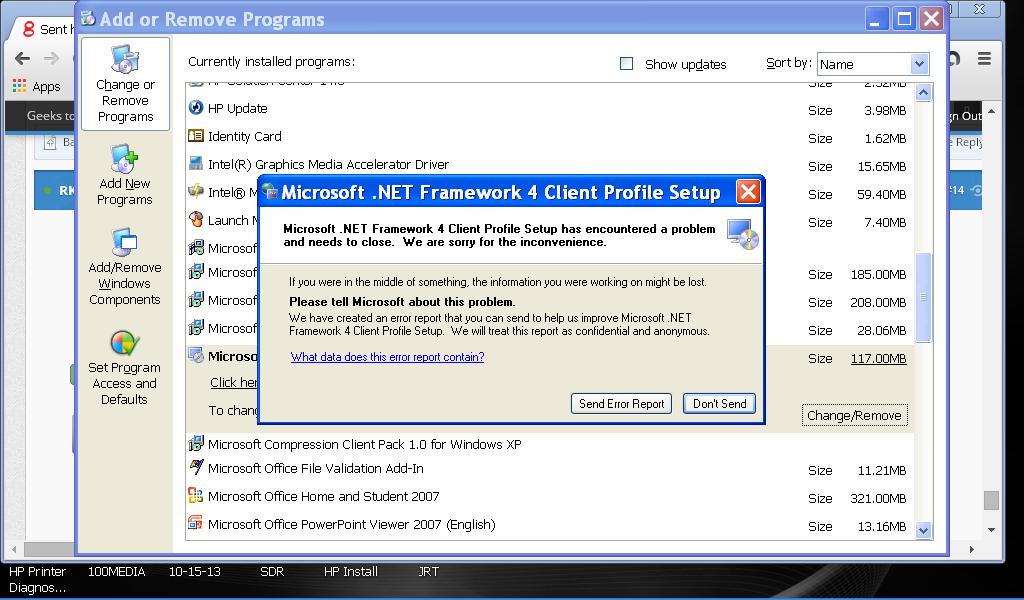
Task: Click the SDR desktop label
Action: 272,572
